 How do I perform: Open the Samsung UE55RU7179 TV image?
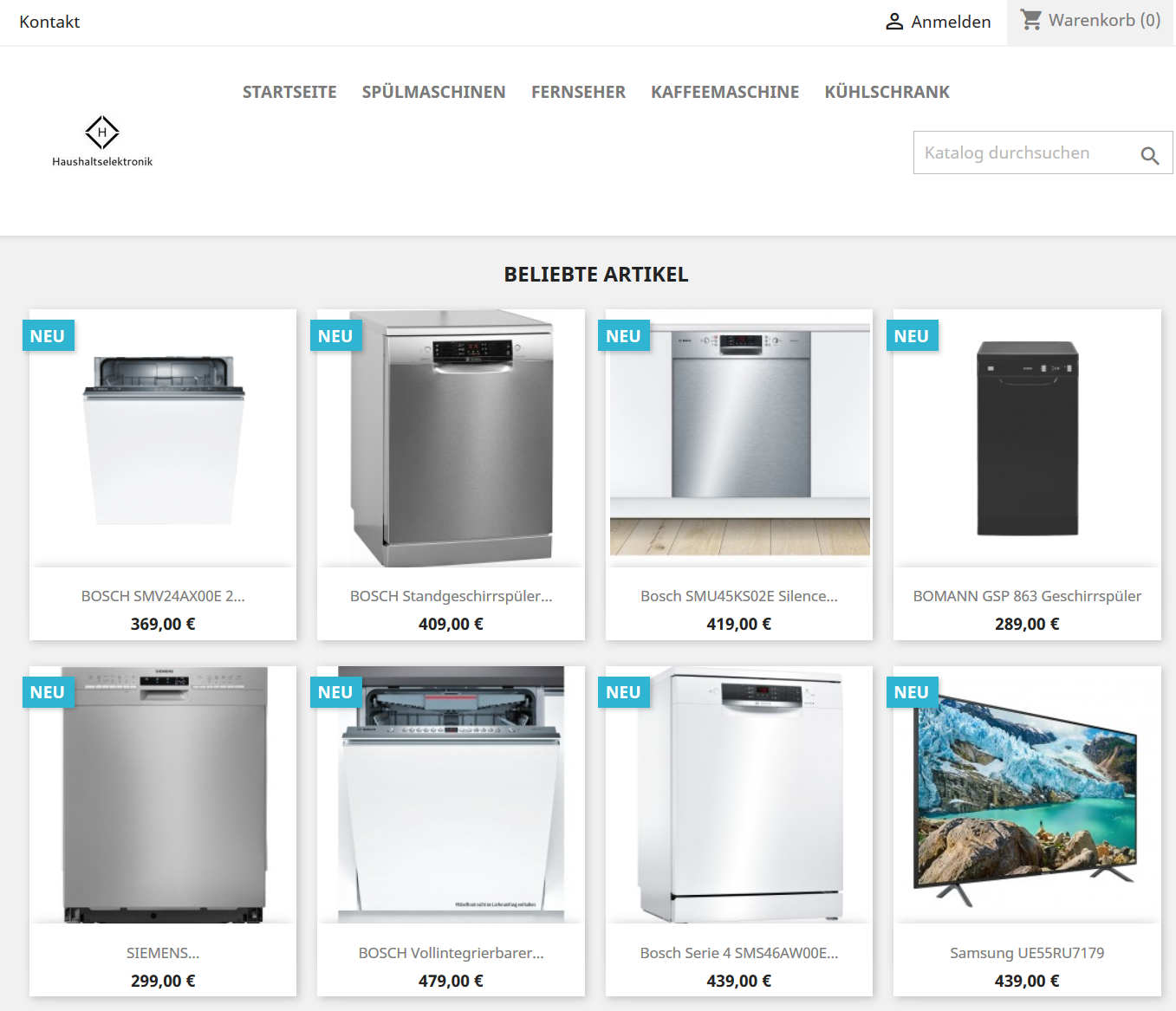1027,794
